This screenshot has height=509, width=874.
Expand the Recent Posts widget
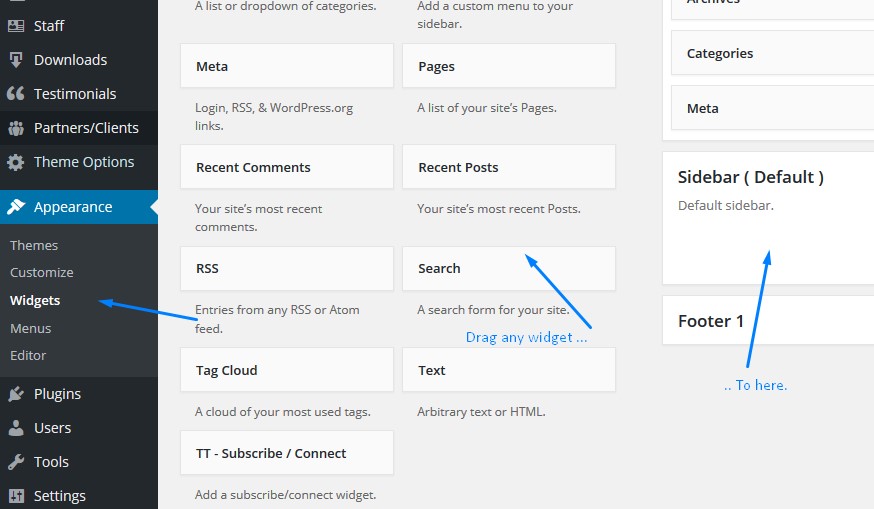pyautogui.click(x=508, y=167)
